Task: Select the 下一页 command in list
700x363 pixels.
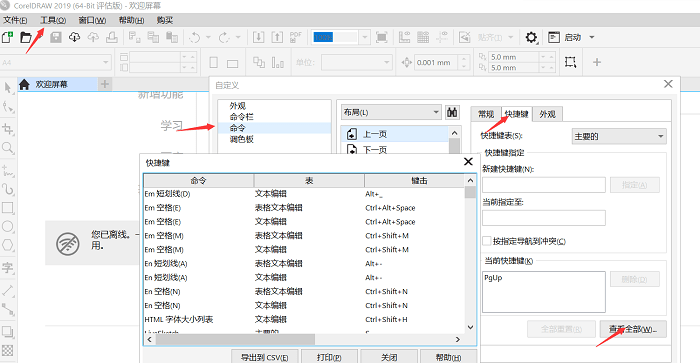Action: coord(395,149)
